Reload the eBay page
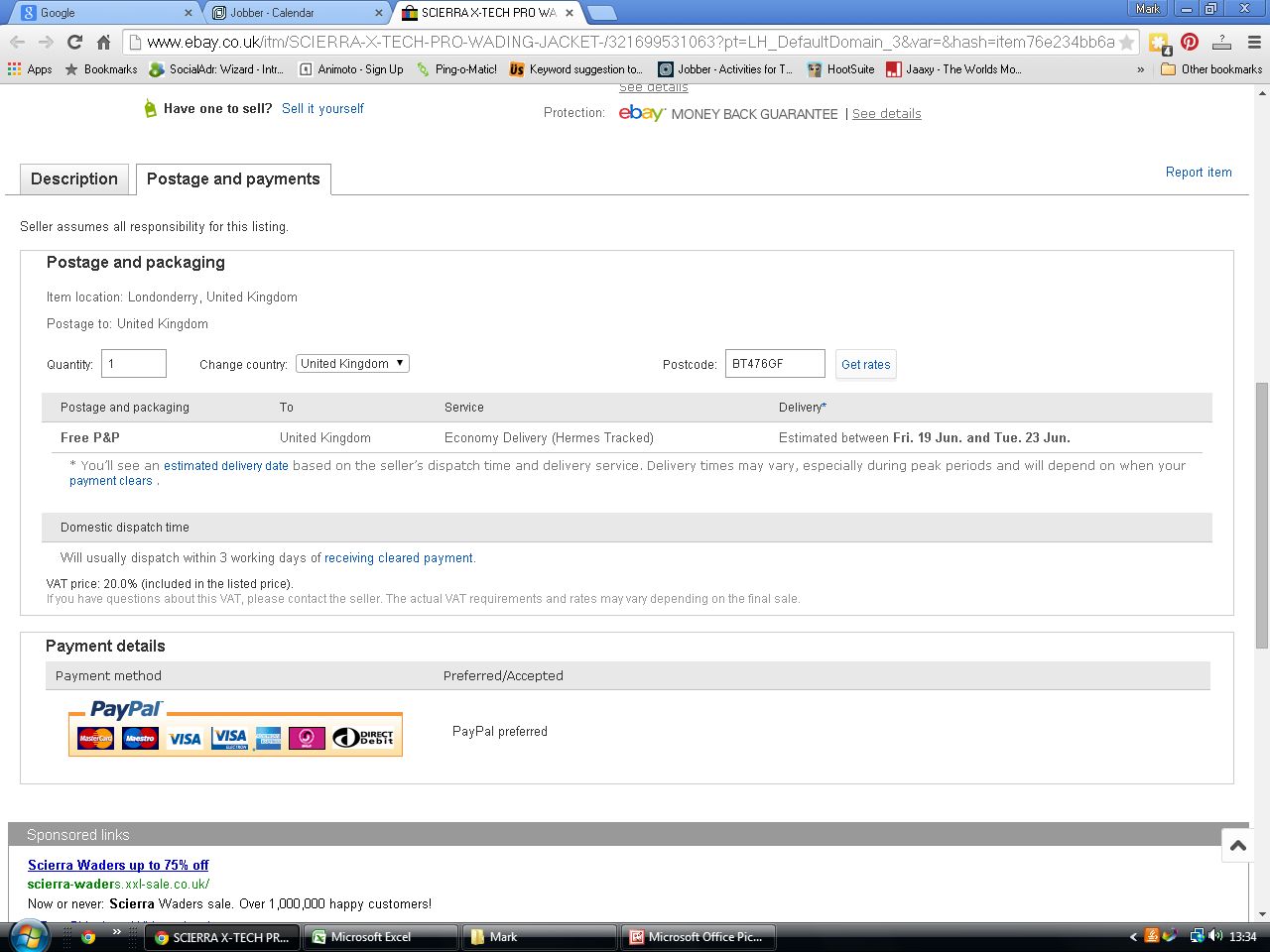Viewport: 1270px width, 952px height. click(74, 42)
